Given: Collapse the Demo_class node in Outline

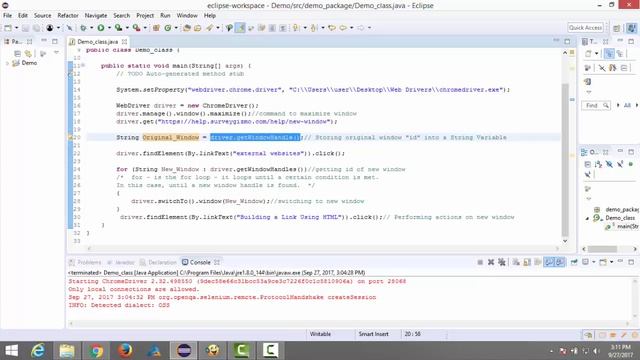Looking at the screenshot, I should (587, 218).
